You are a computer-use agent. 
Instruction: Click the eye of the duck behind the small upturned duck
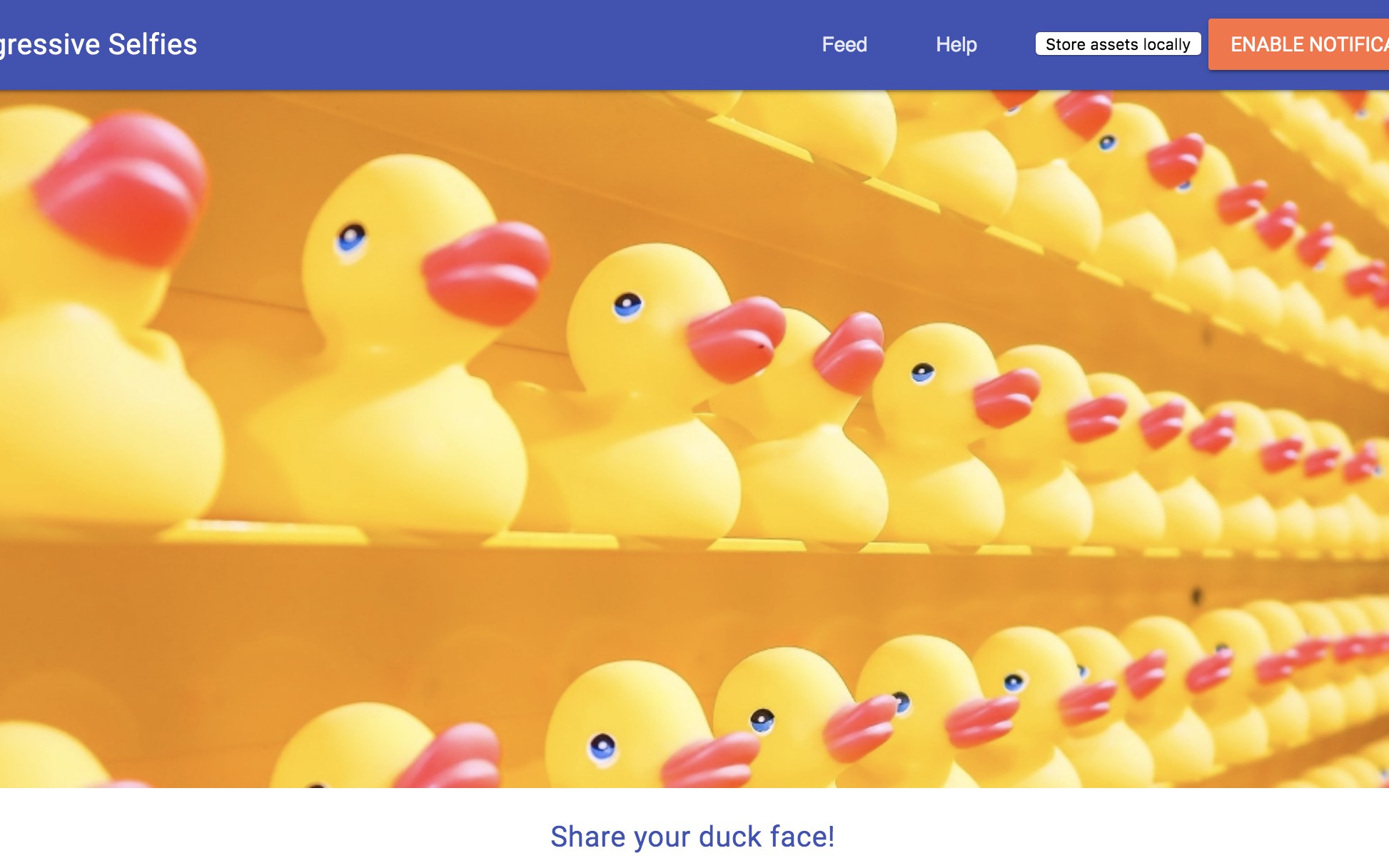coord(923,372)
